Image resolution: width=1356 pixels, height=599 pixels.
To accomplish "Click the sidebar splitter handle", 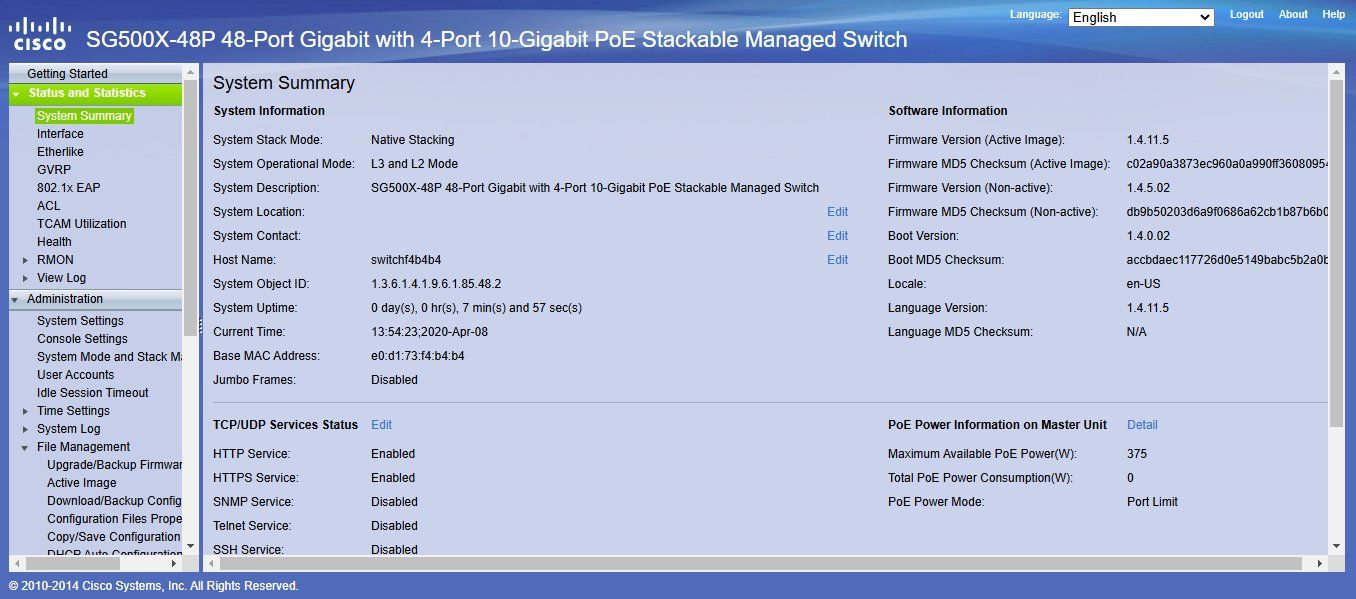I will 201,327.
